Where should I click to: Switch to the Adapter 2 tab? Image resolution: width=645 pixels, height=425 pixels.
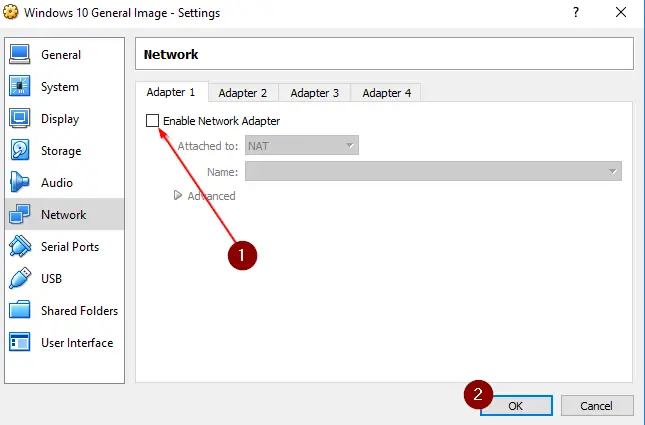point(243,93)
